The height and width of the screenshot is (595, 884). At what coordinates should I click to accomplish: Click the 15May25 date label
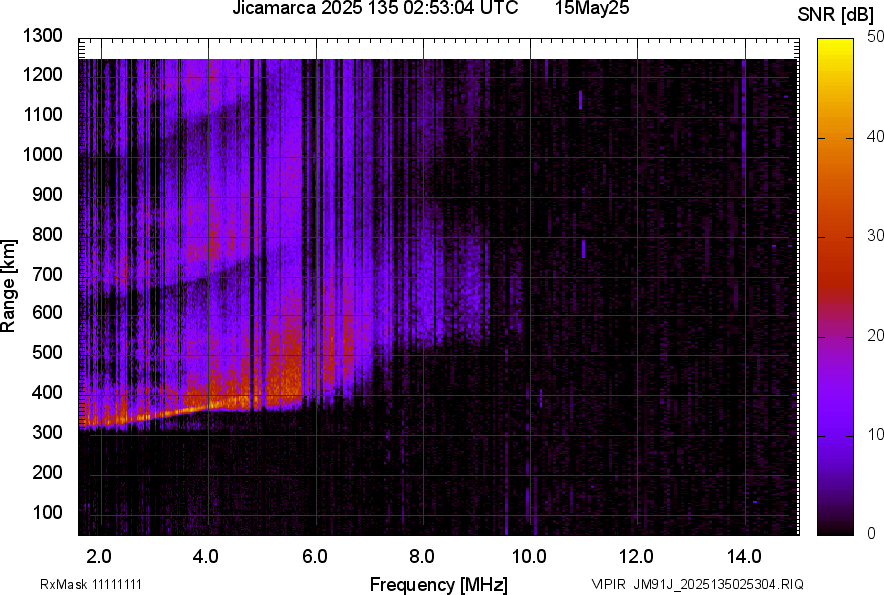591,9
